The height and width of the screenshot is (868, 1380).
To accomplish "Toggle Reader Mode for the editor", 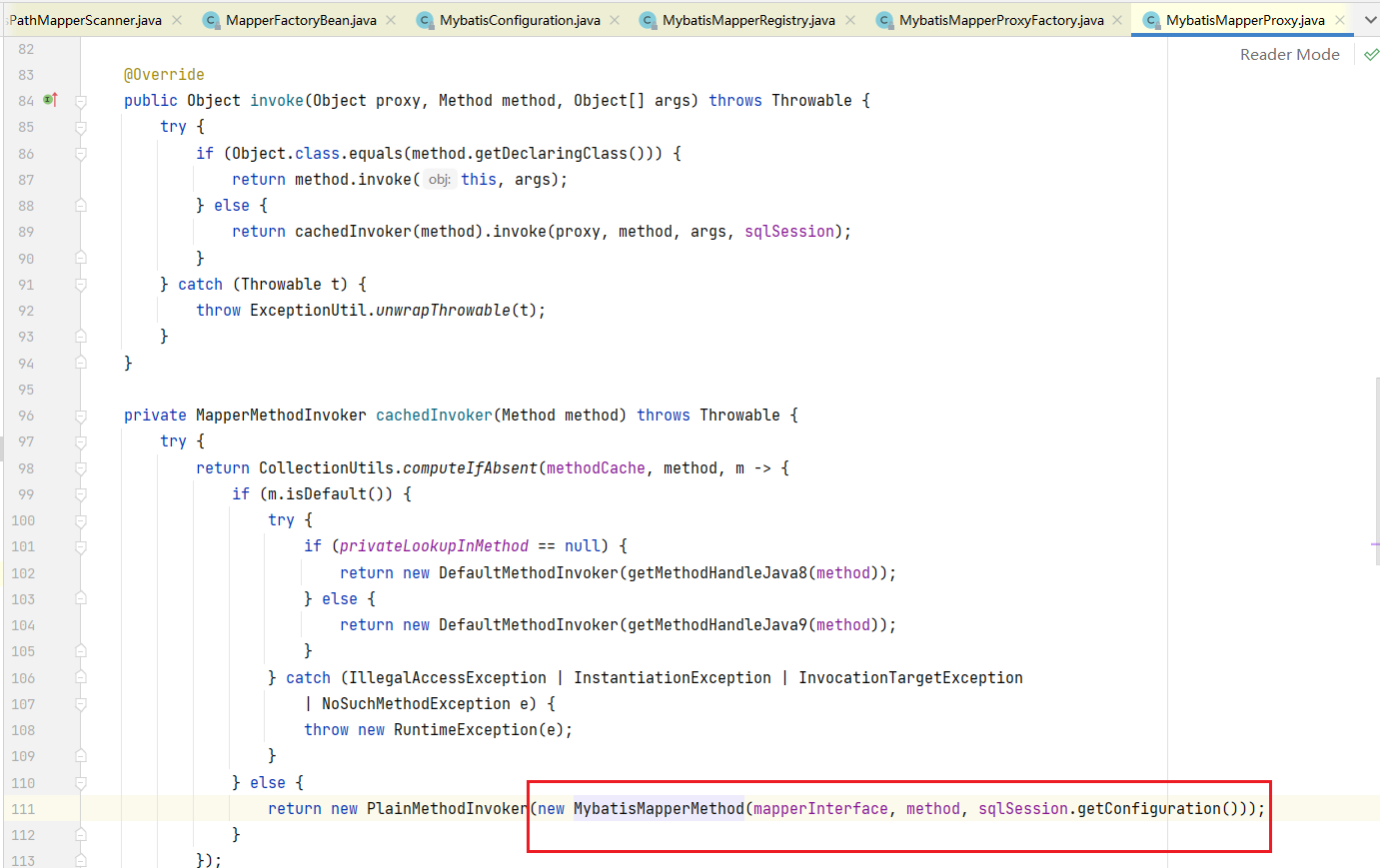I will click(1289, 55).
